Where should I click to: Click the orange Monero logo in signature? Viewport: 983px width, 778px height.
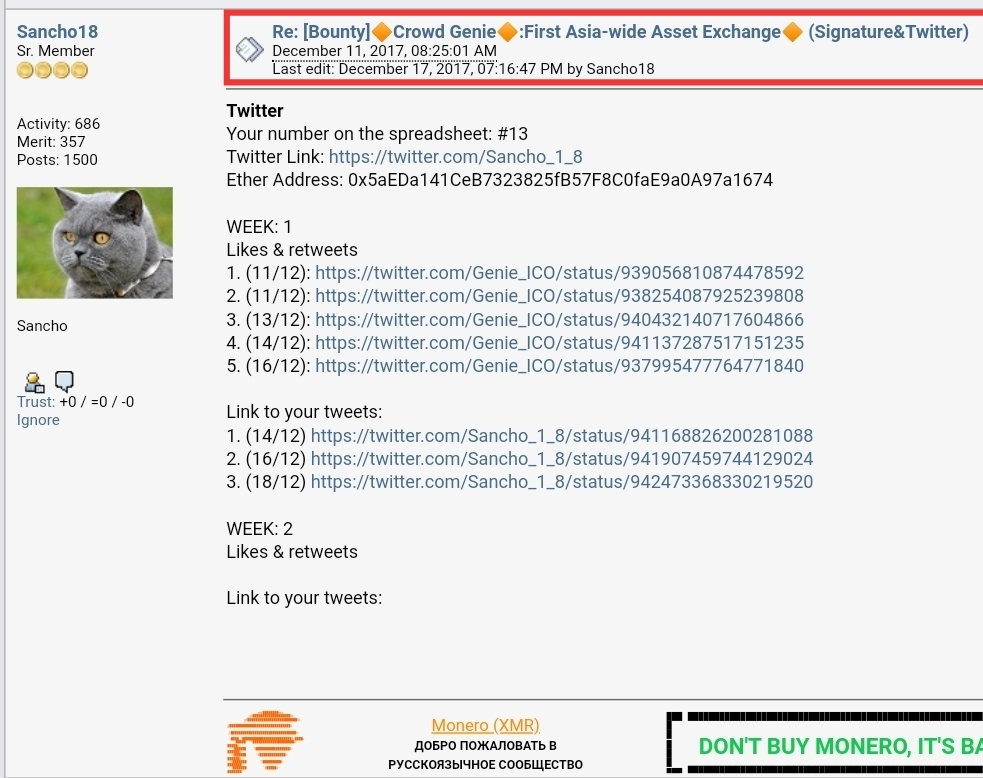266,742
